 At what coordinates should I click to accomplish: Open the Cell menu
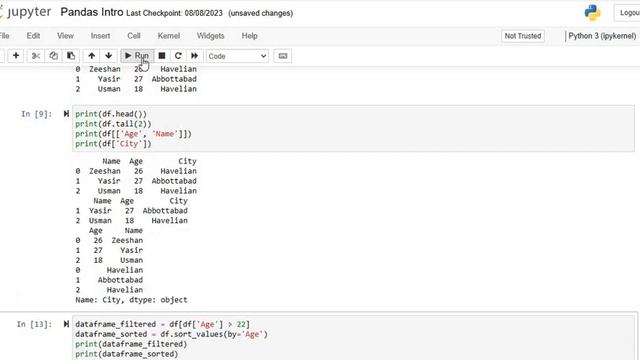point(134,36)
